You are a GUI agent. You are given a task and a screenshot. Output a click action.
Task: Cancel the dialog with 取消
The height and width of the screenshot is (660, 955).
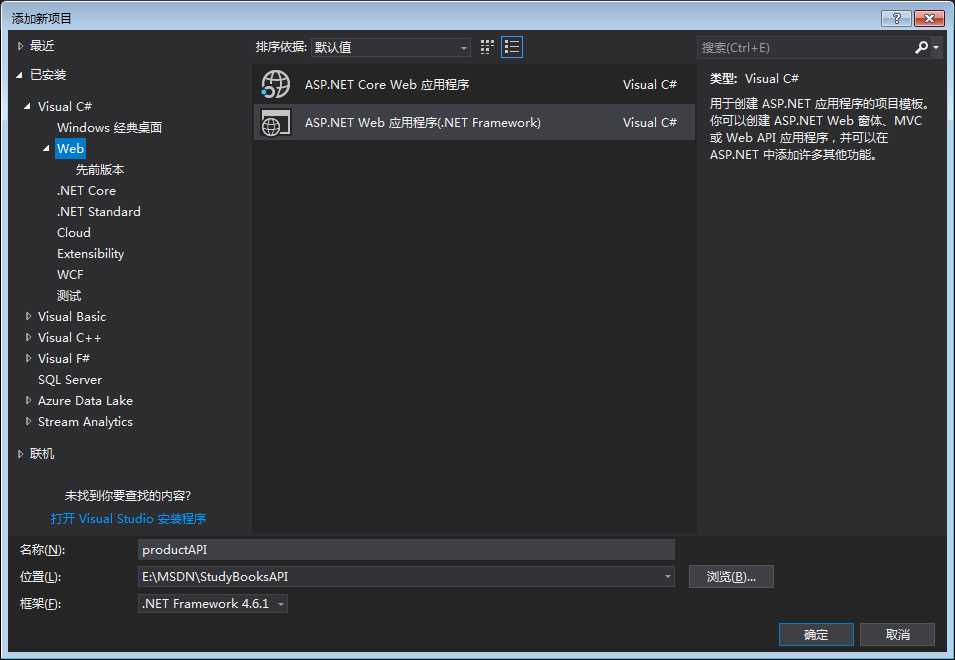tap(897, 634)
